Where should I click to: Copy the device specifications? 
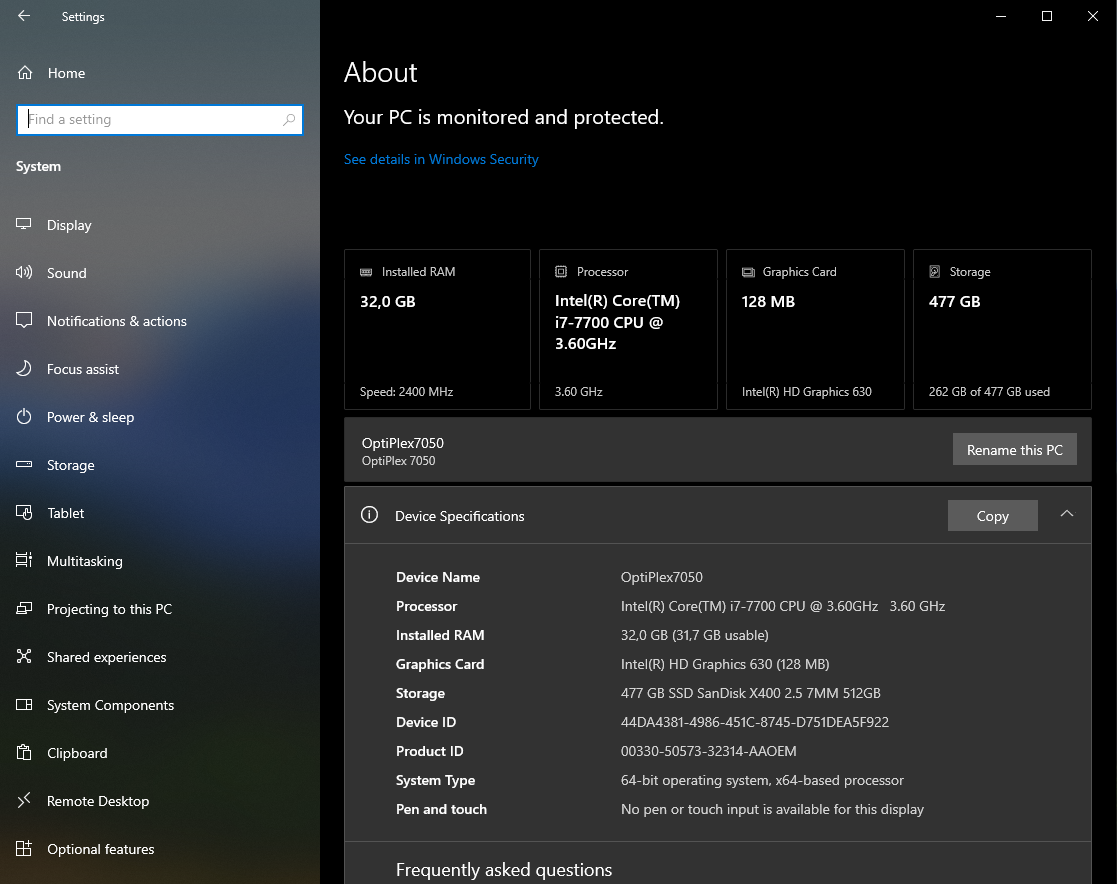992,516
